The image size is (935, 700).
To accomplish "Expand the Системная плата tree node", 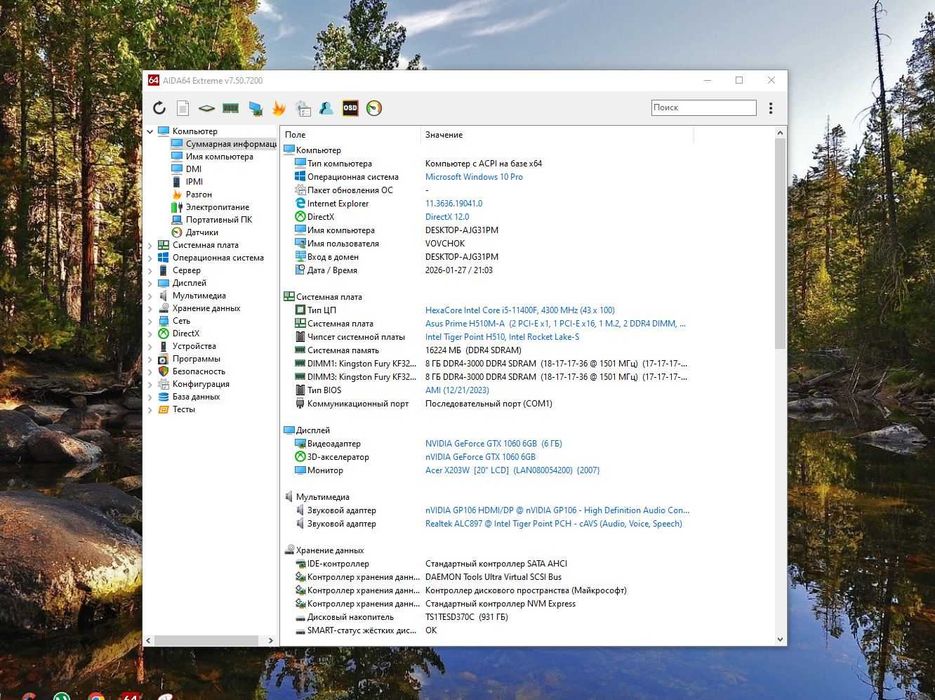I will 150,245.
